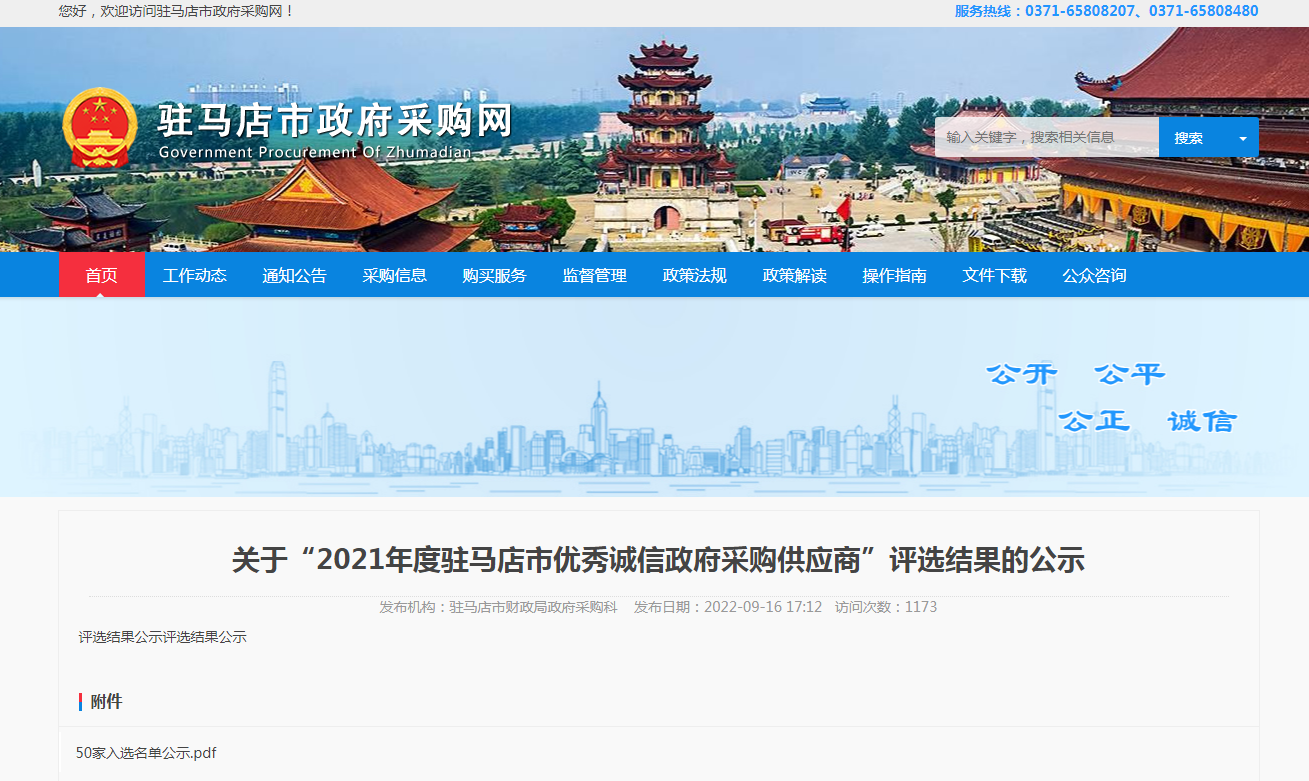Viewport: 1309px width, 781px height.
Task: Open the search type dropdown arrow
Action: (x=1243, y=138)
